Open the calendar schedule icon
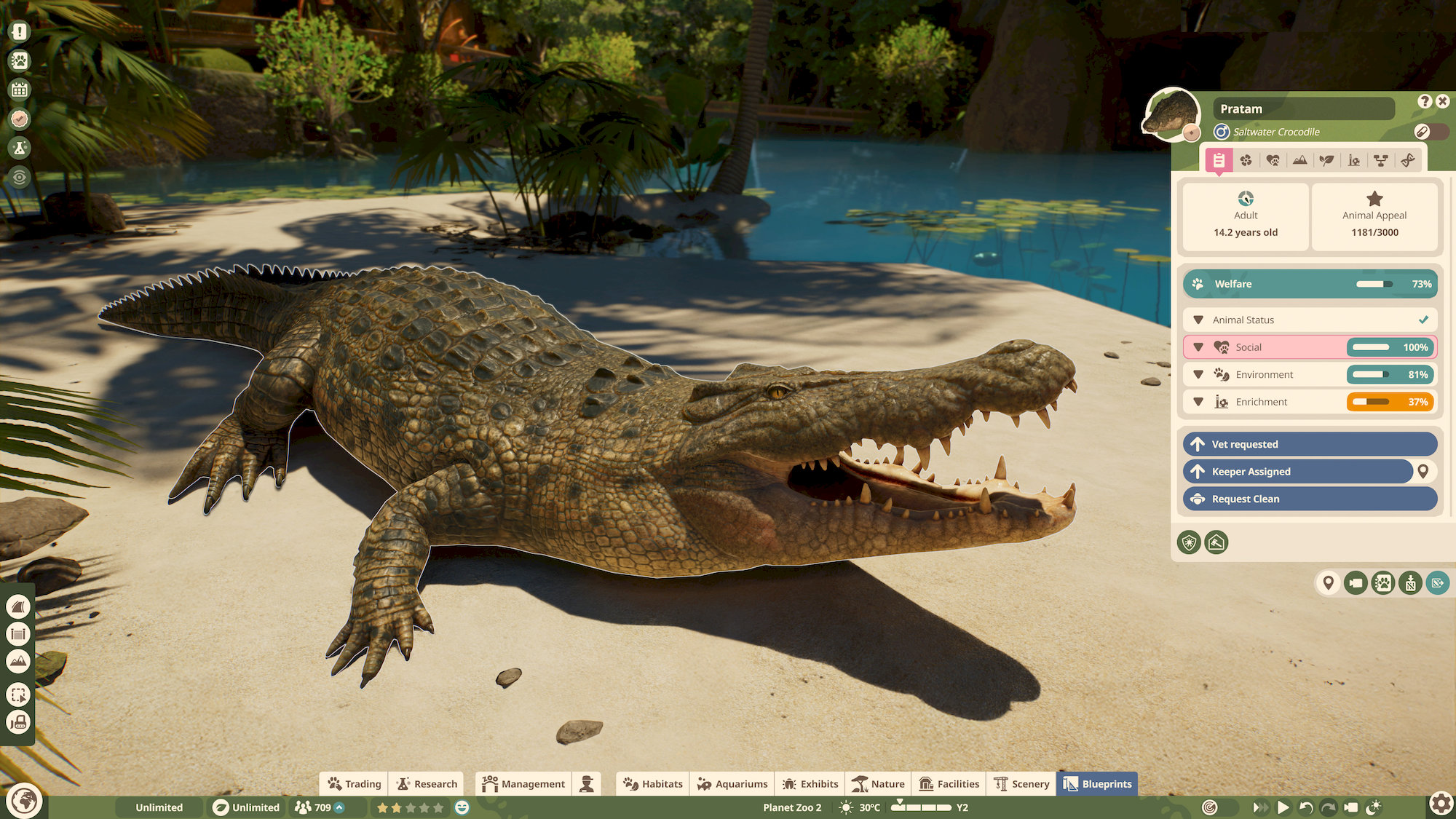Screen dimensions: 1456x819 pos(20,90)
